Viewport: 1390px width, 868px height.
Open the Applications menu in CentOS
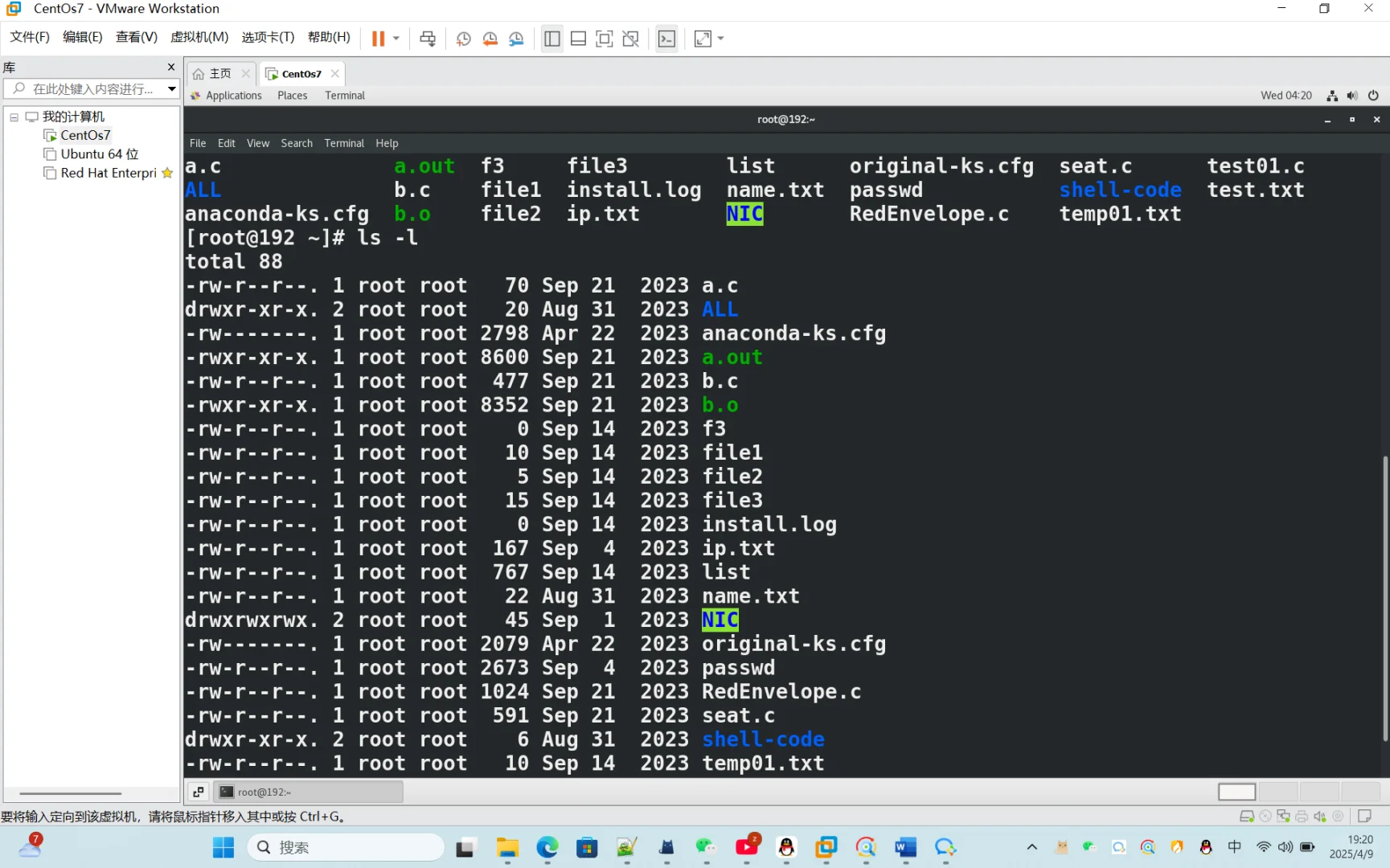point(234,95)
